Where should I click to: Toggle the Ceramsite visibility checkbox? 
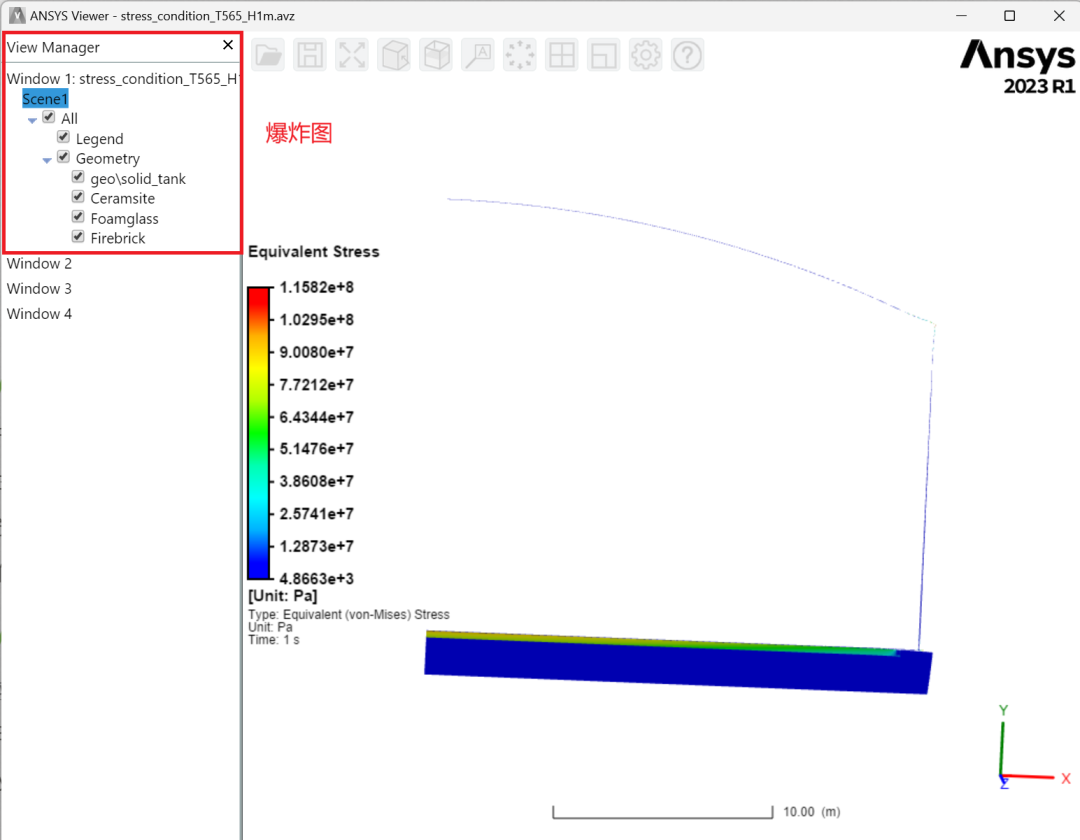click(78, 197)
